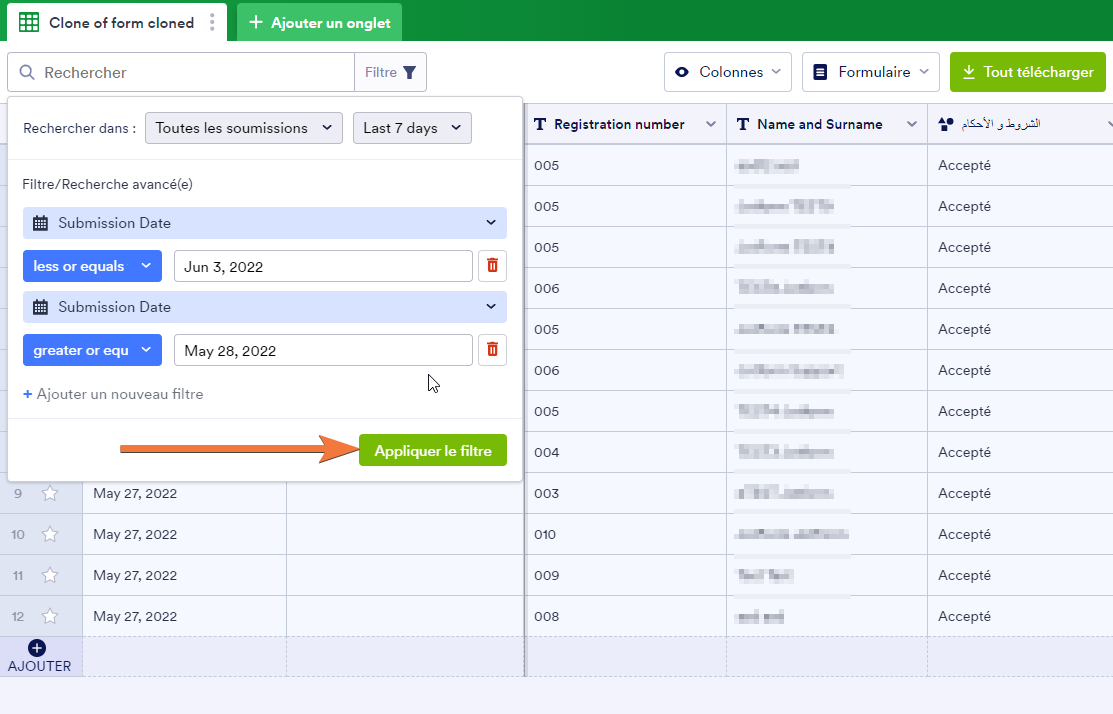
Task: Switch to Clone of form cloned tab
Action: tap(120, 22)
